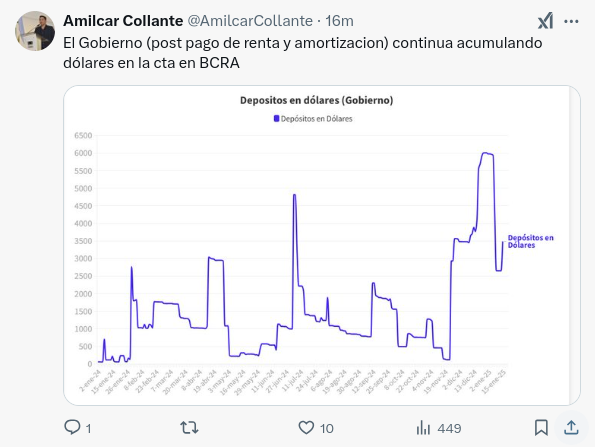The image size is (595, 447).
Task: Open the three-dot more options menu
Action: 571,22
